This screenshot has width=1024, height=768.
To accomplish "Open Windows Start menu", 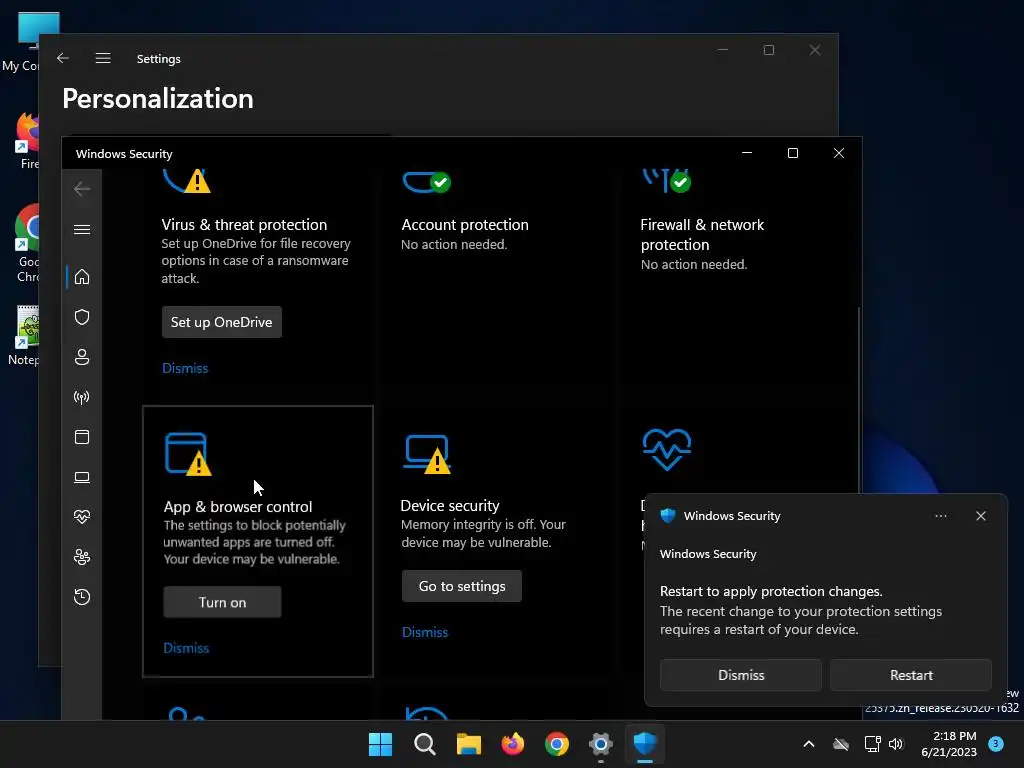I will 380,744.
